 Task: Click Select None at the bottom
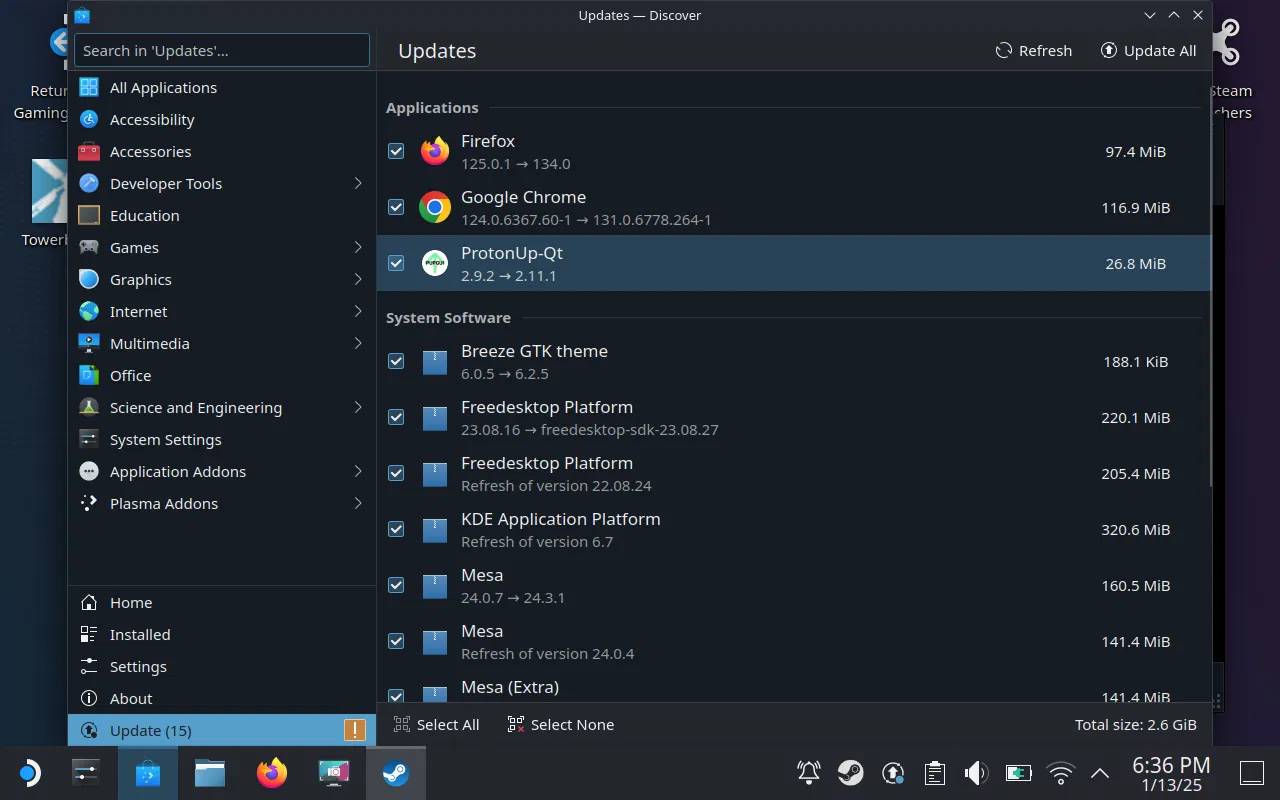click(x=561, y=725)
